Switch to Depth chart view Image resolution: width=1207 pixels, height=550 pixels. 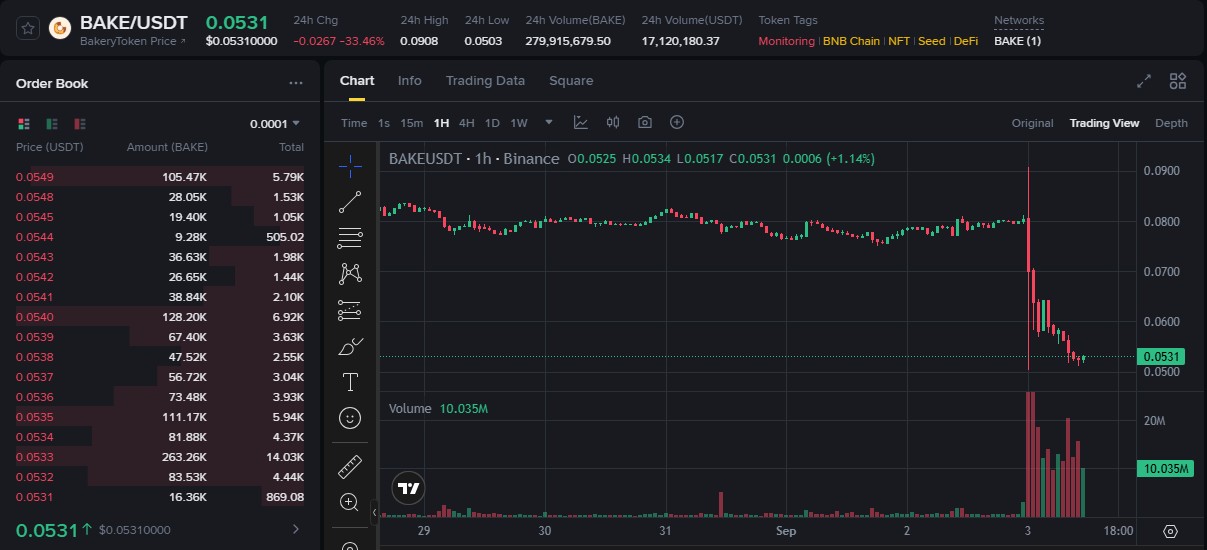click(x=1171, y=123)
